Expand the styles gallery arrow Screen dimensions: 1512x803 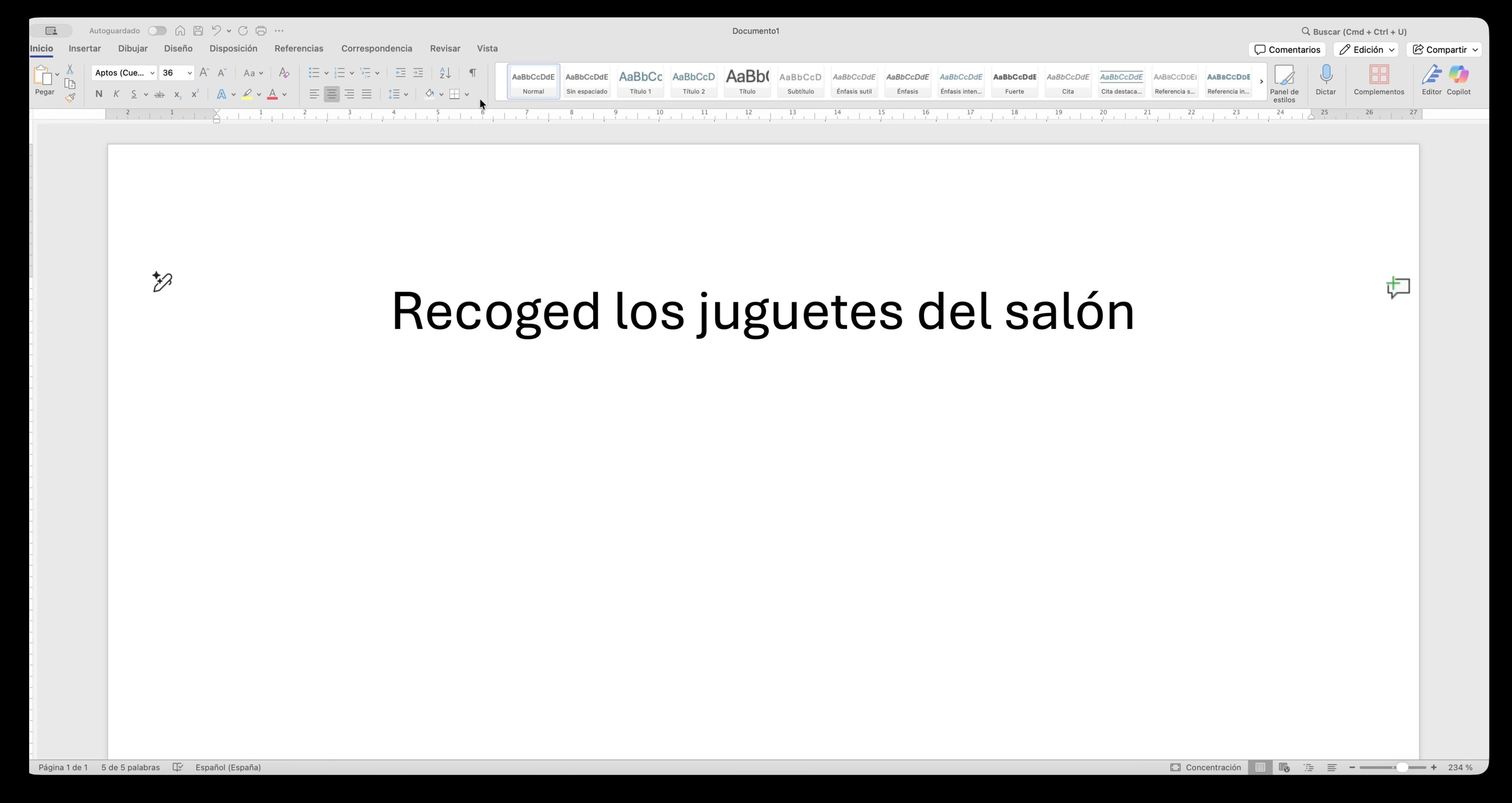[1261, 82]
